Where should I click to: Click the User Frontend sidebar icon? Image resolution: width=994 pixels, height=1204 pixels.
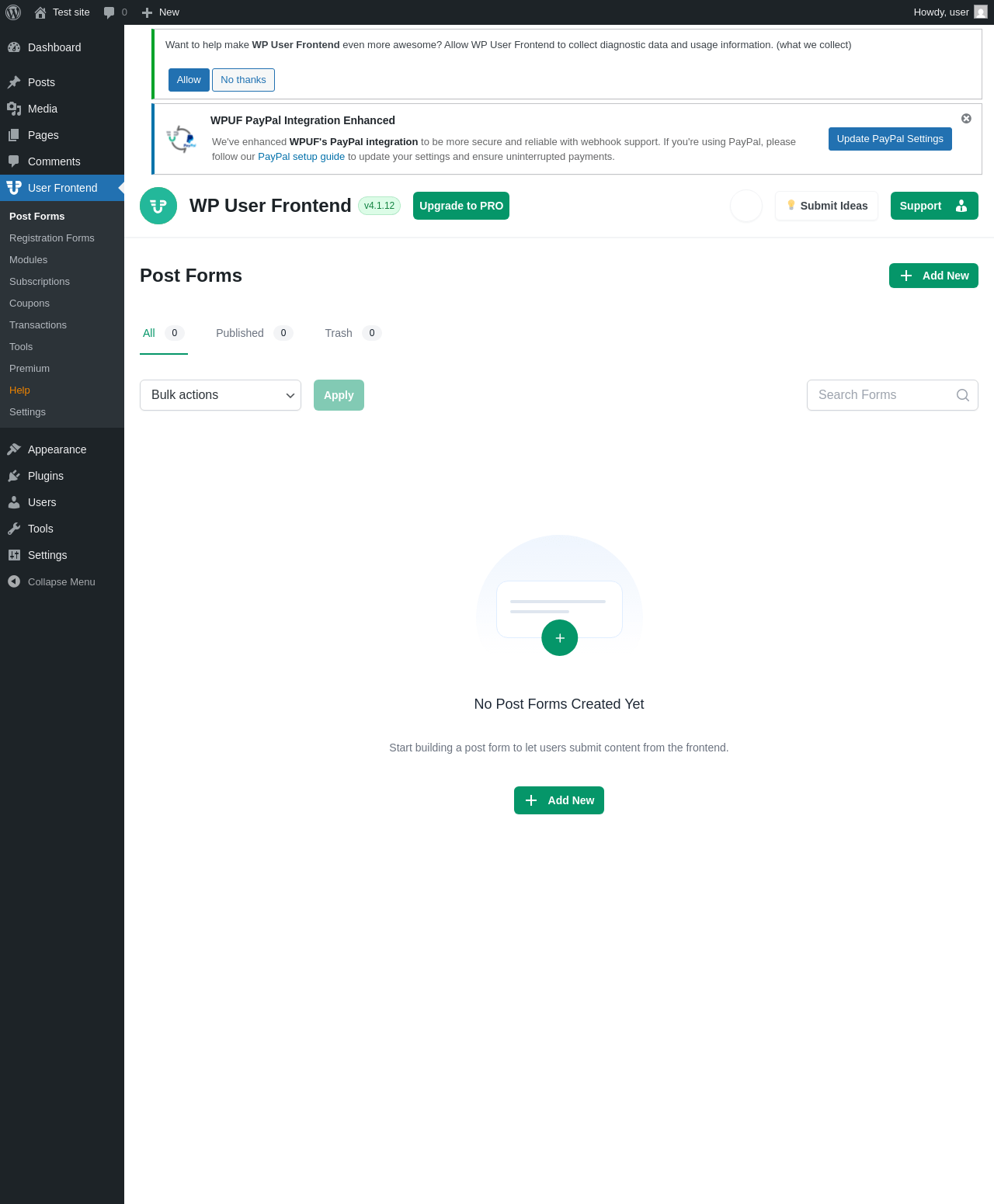pyautogui.click(x=14, y=188)
